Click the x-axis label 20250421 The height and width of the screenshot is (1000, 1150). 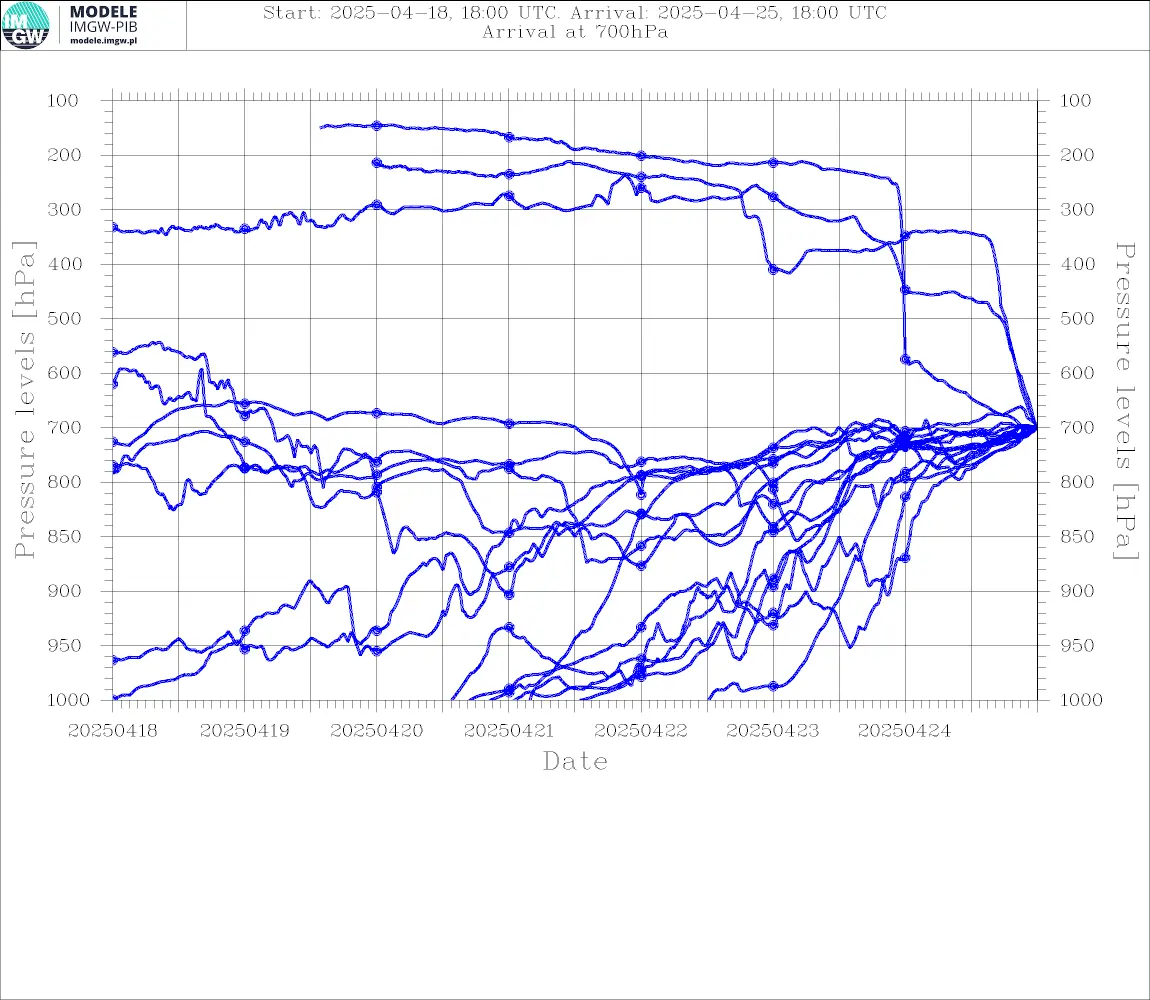tap(509, 731)
